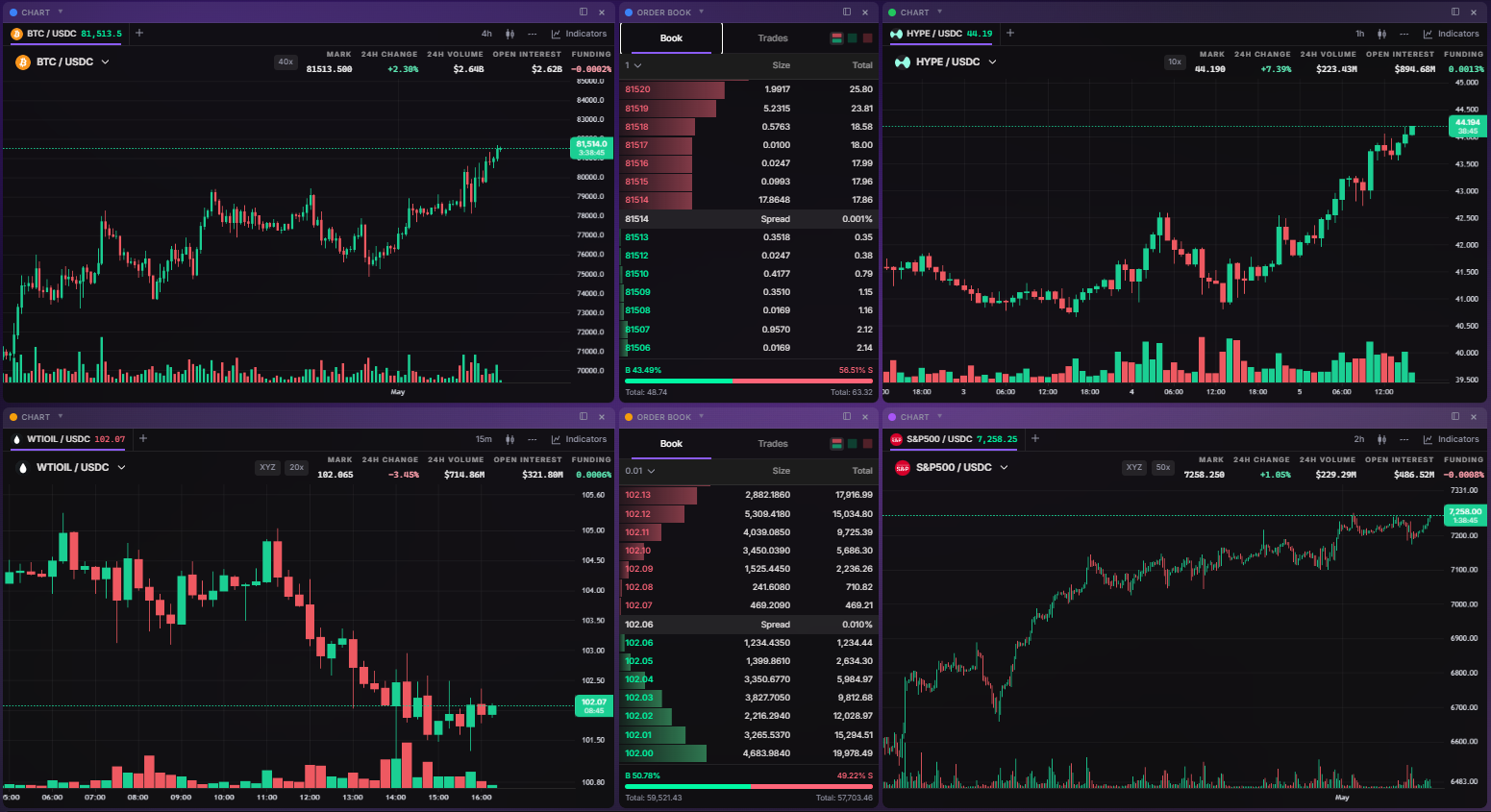
Task: Click the HYPE logo beside the HYPE / USDC pair selector
Action: (903, 62)
